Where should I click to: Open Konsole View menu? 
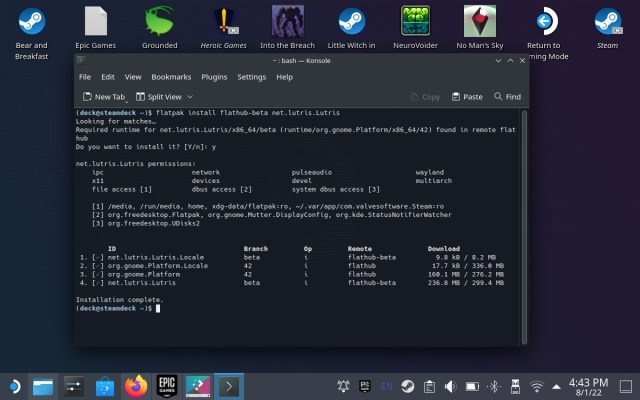point(133,77)
